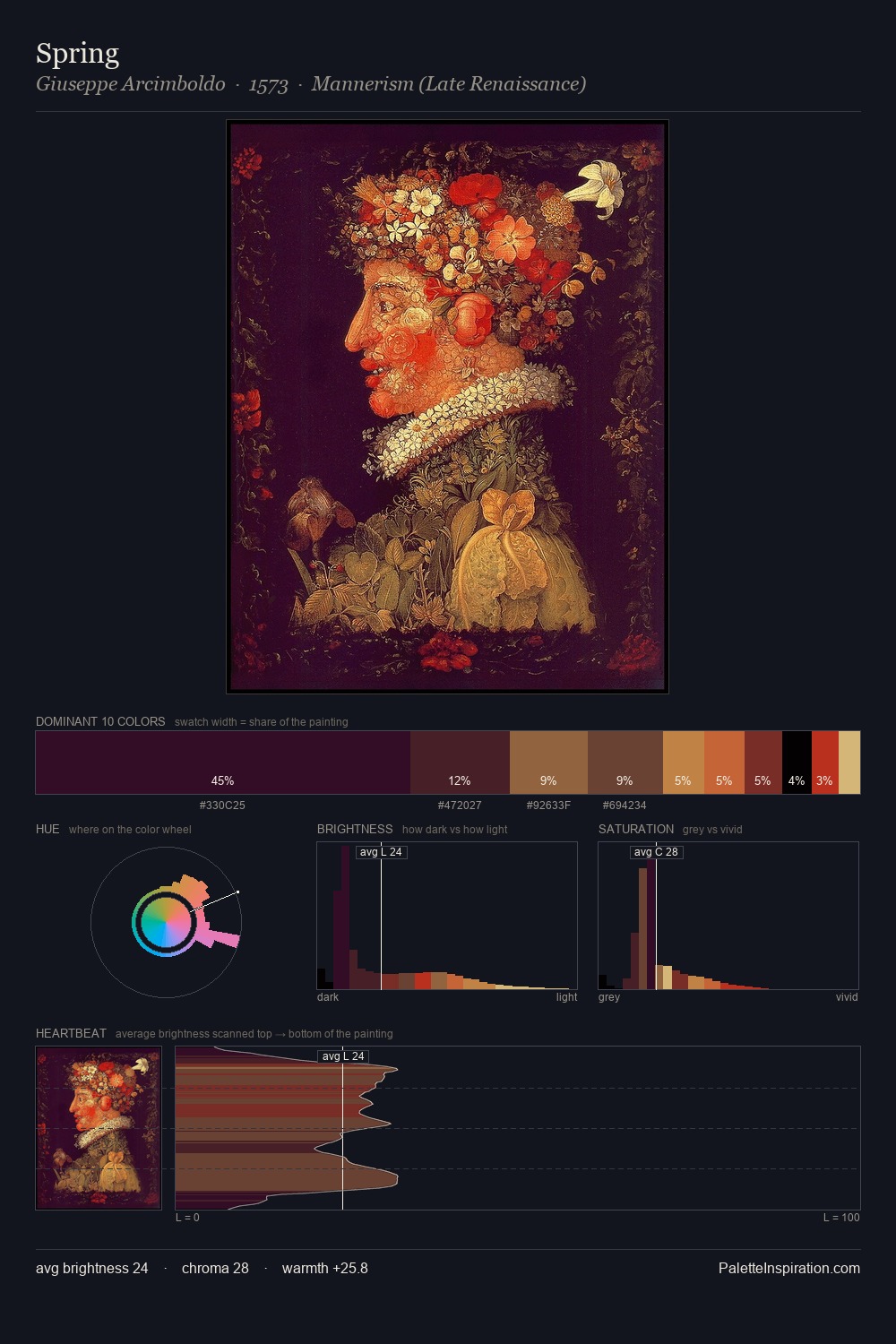Click the 'avg C 28' label in Saturation chart

tap(657, 852)
